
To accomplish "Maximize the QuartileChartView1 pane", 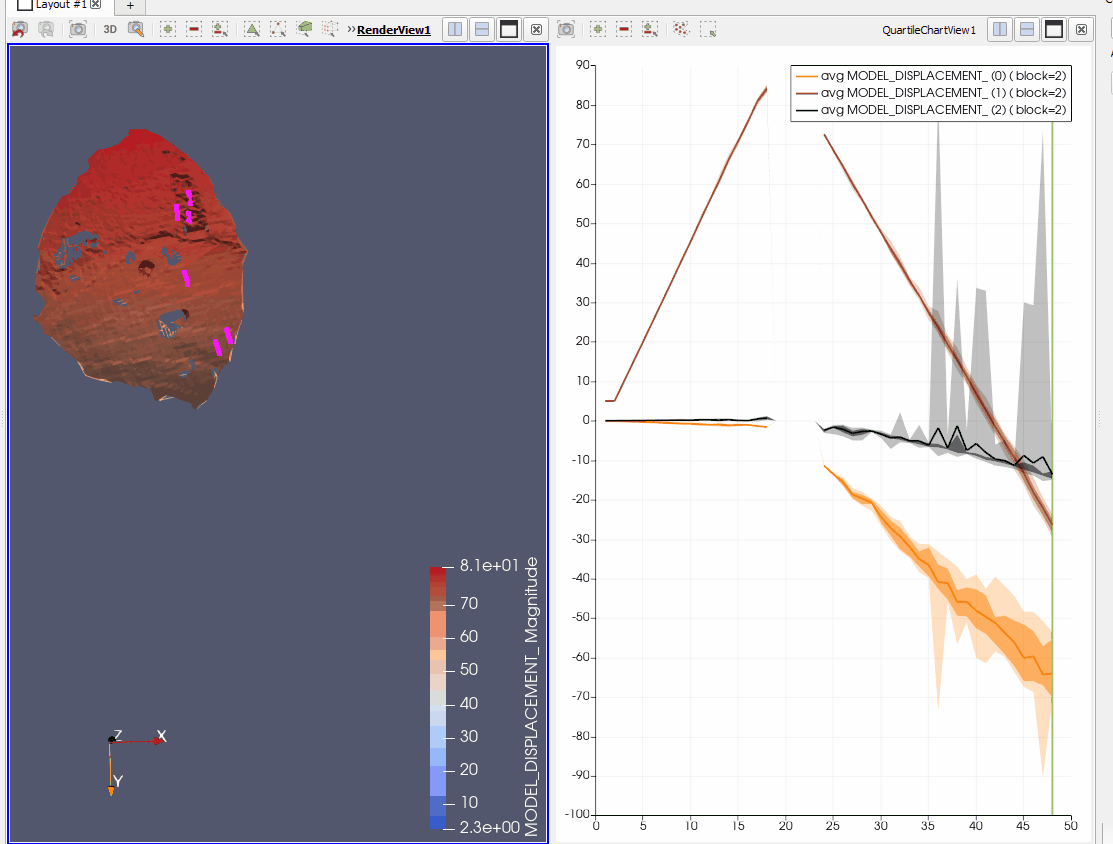I will (1054, 30).
